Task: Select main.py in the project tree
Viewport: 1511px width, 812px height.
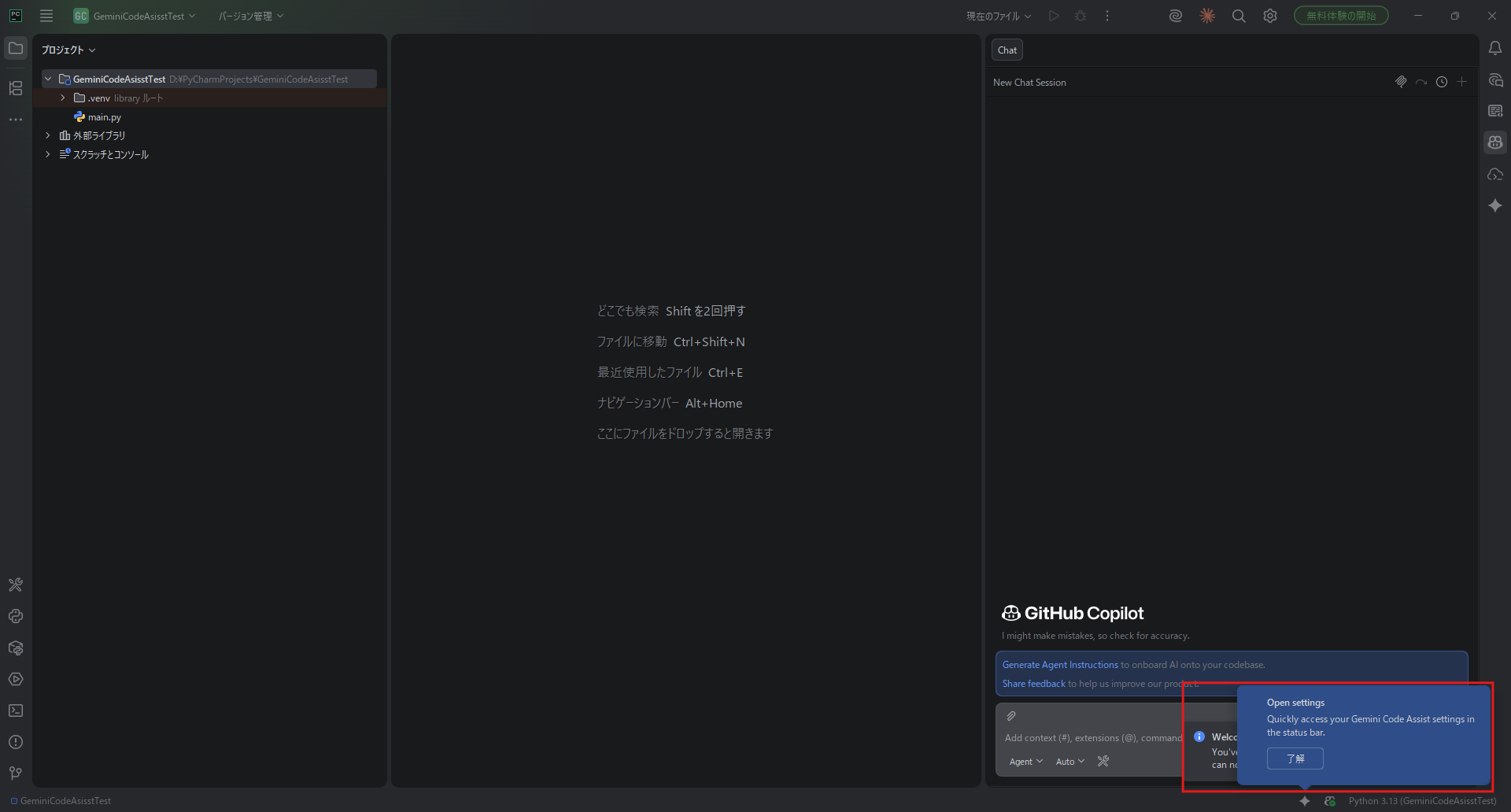Action: 104,117
